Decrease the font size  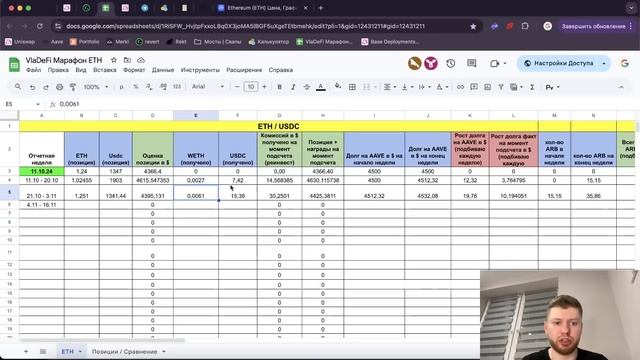coord(237,87)
